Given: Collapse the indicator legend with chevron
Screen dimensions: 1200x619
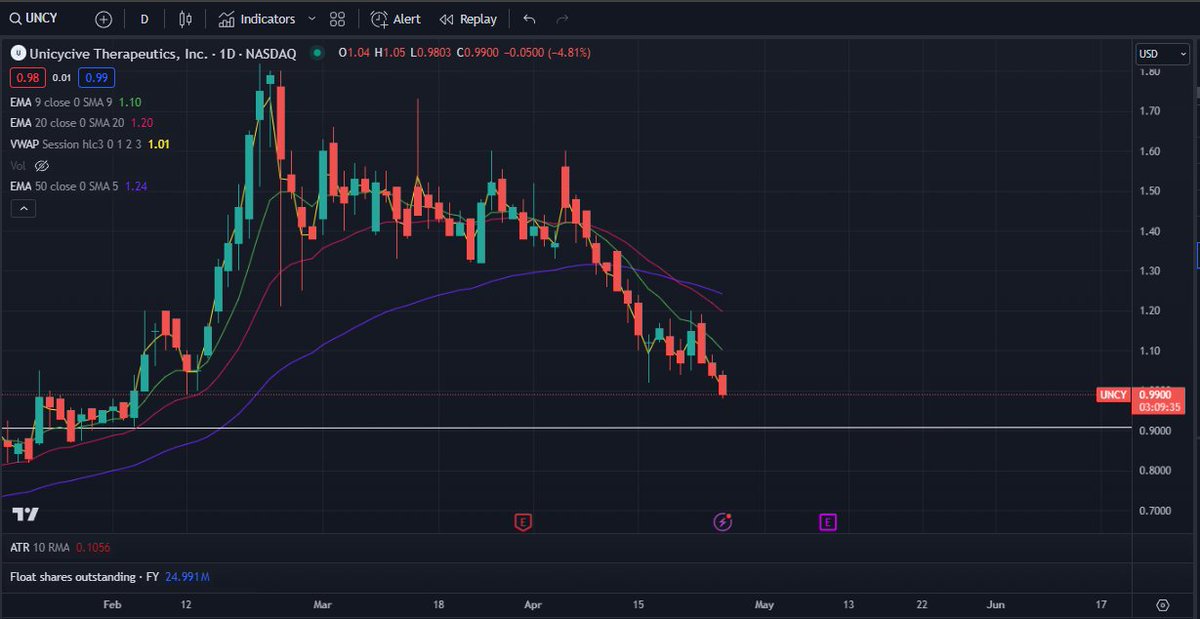Looking at the screenshot, I should (x=25, y=209).
